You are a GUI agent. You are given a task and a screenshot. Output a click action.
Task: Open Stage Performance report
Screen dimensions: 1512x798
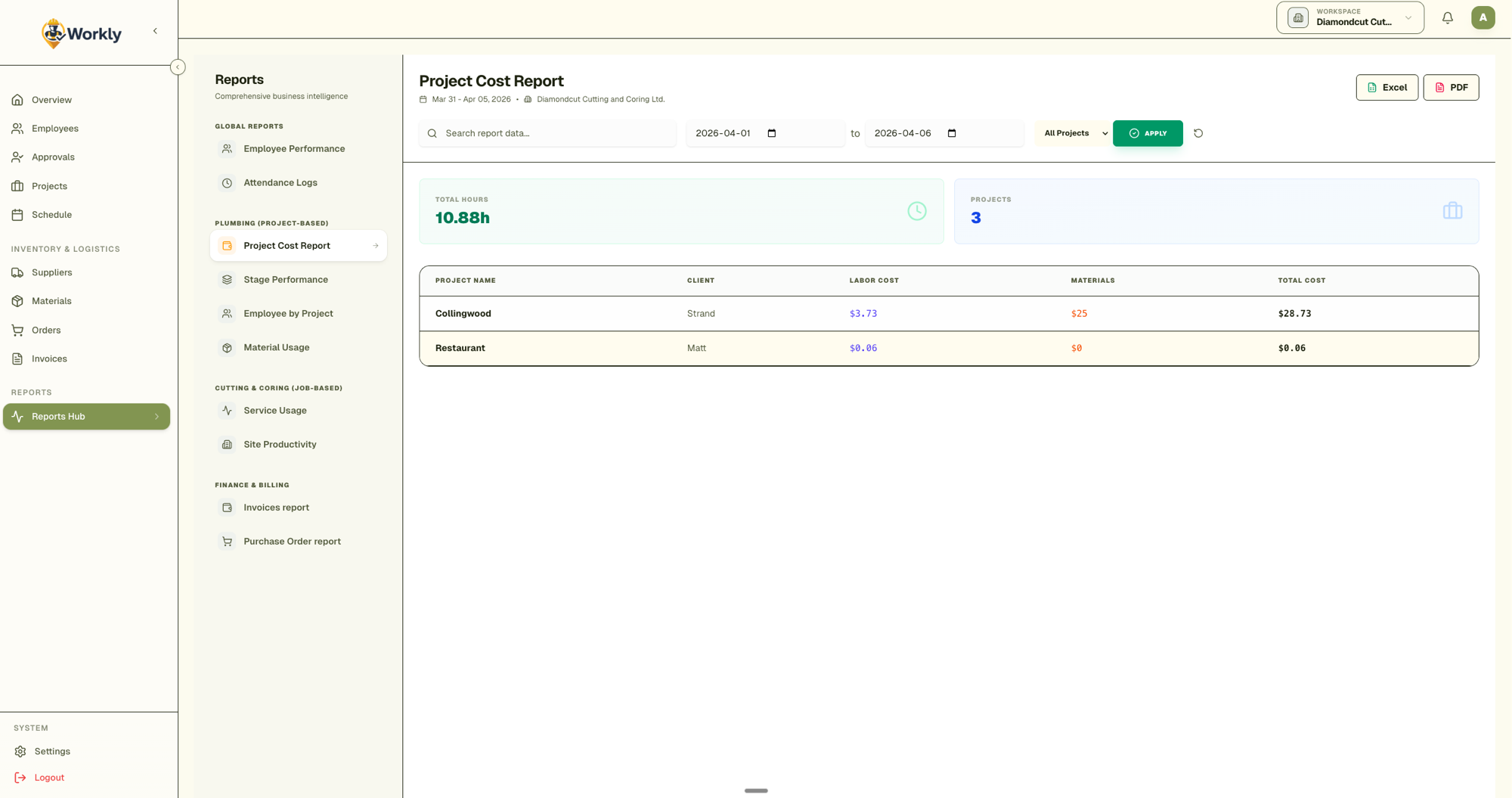tap(285, 280)
